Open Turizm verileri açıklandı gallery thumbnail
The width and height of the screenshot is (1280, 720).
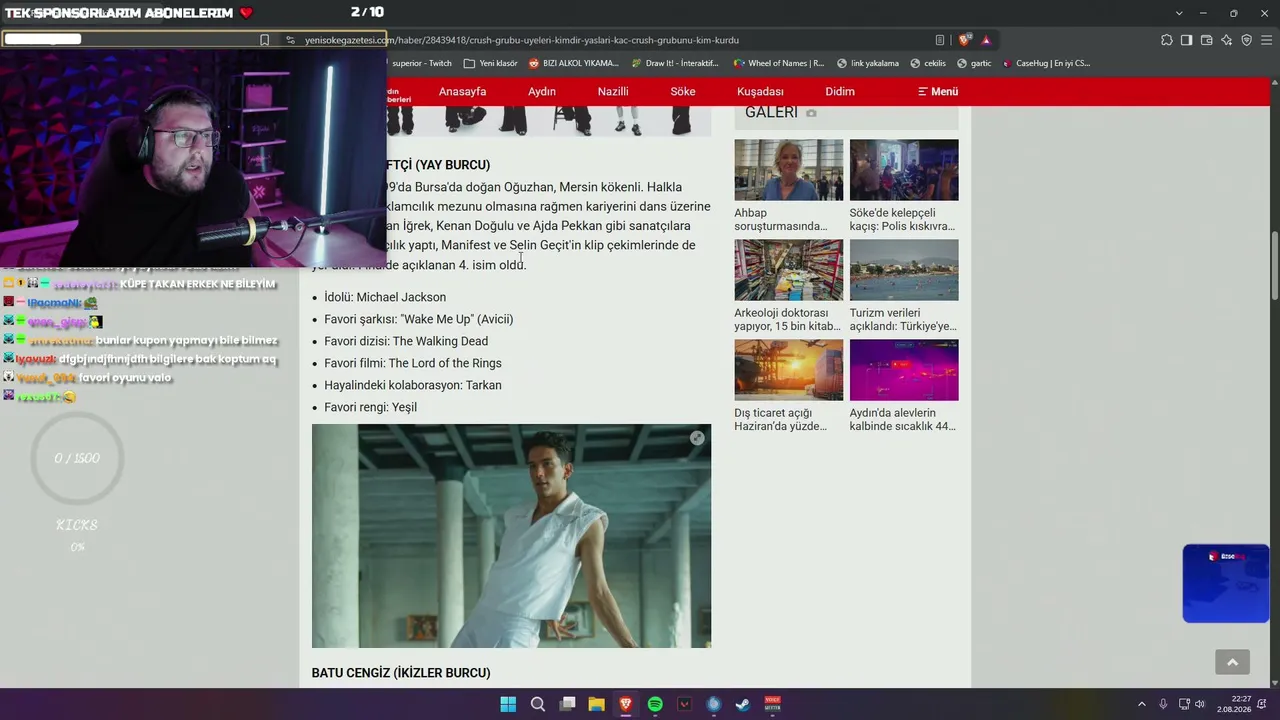[904, 270]
